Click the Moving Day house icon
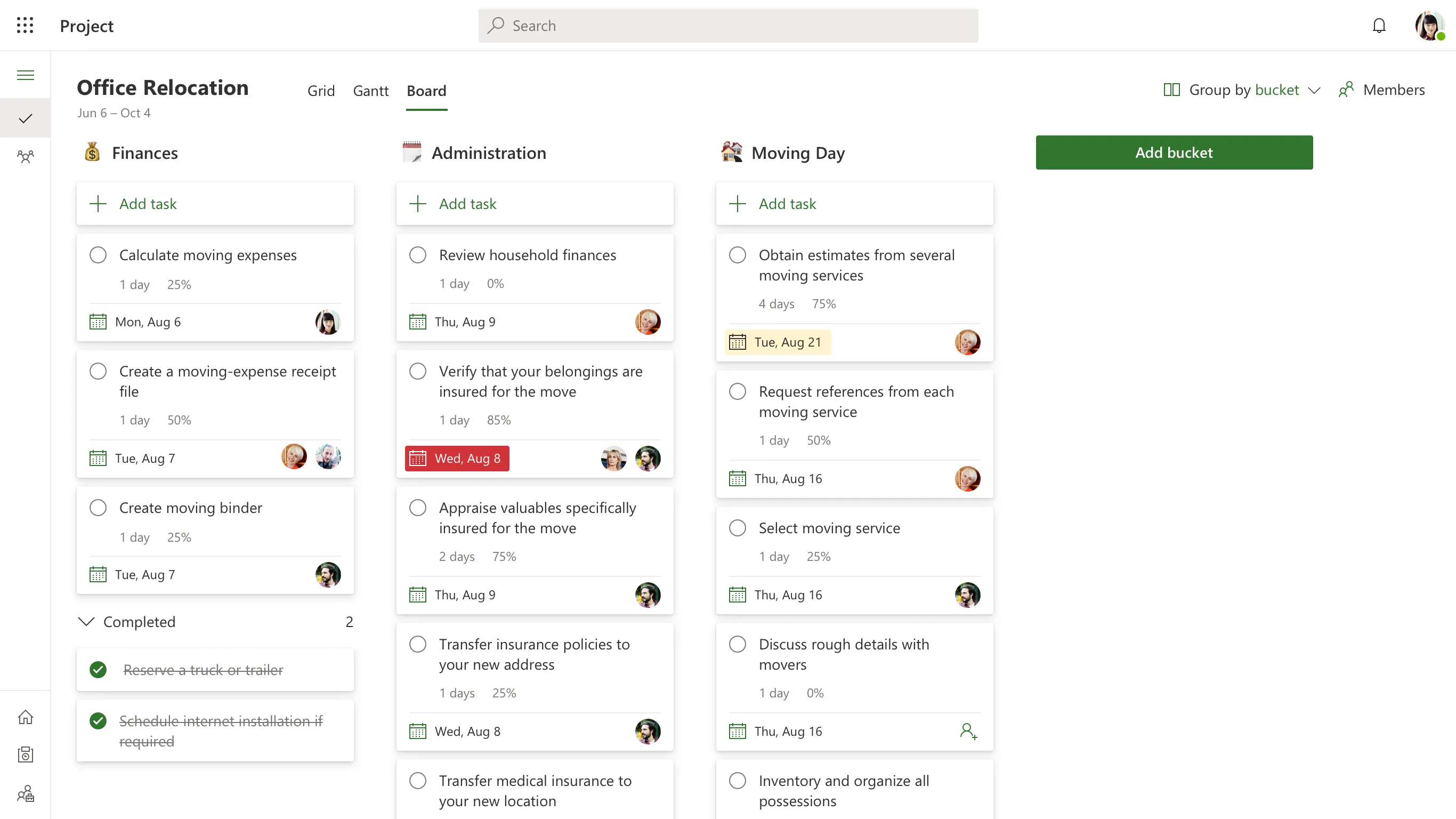This screenshot has width=1456, height=819. [731, 151]
